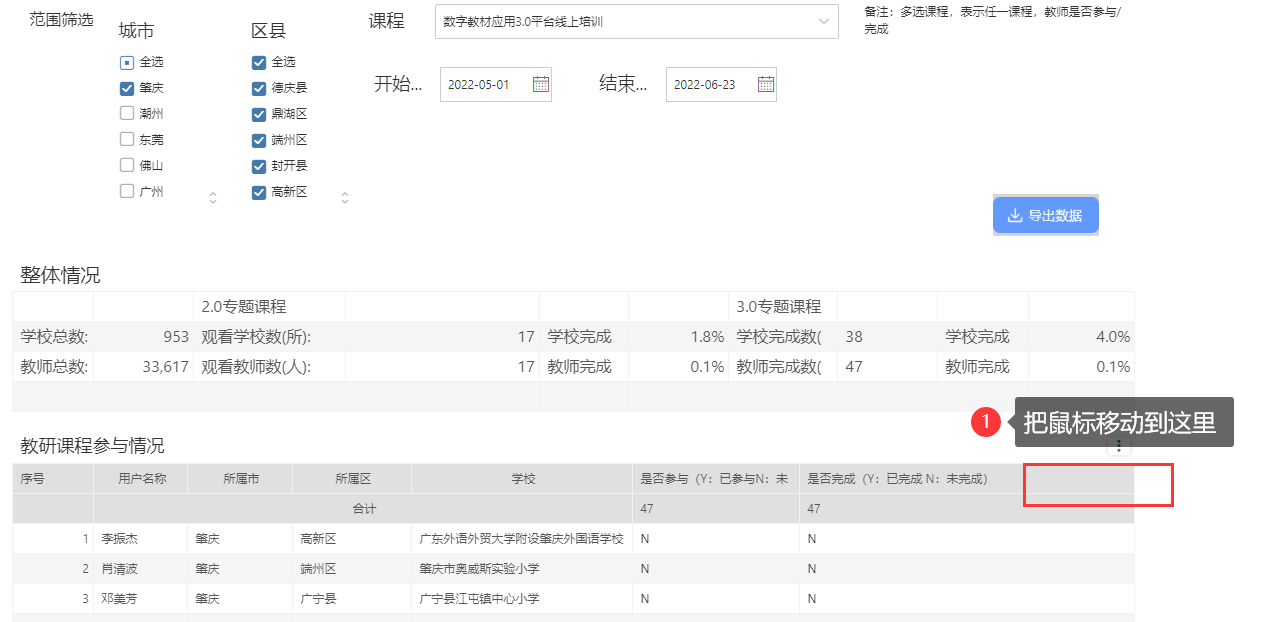This screenshot has height=622, width=1269.
Task: Uncheck the 肇庆 city checkbox
Action: 126,88
